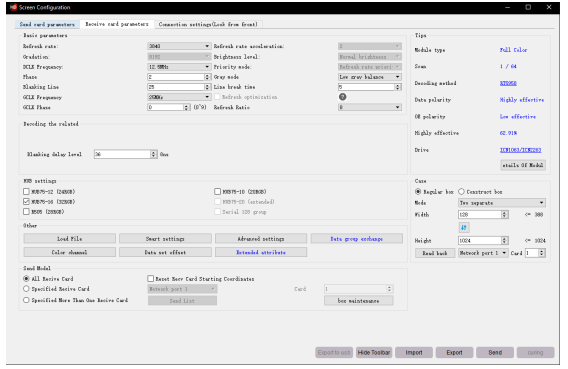Click Data group exchange button
This screenshot has height=369, width=568.
356,239
